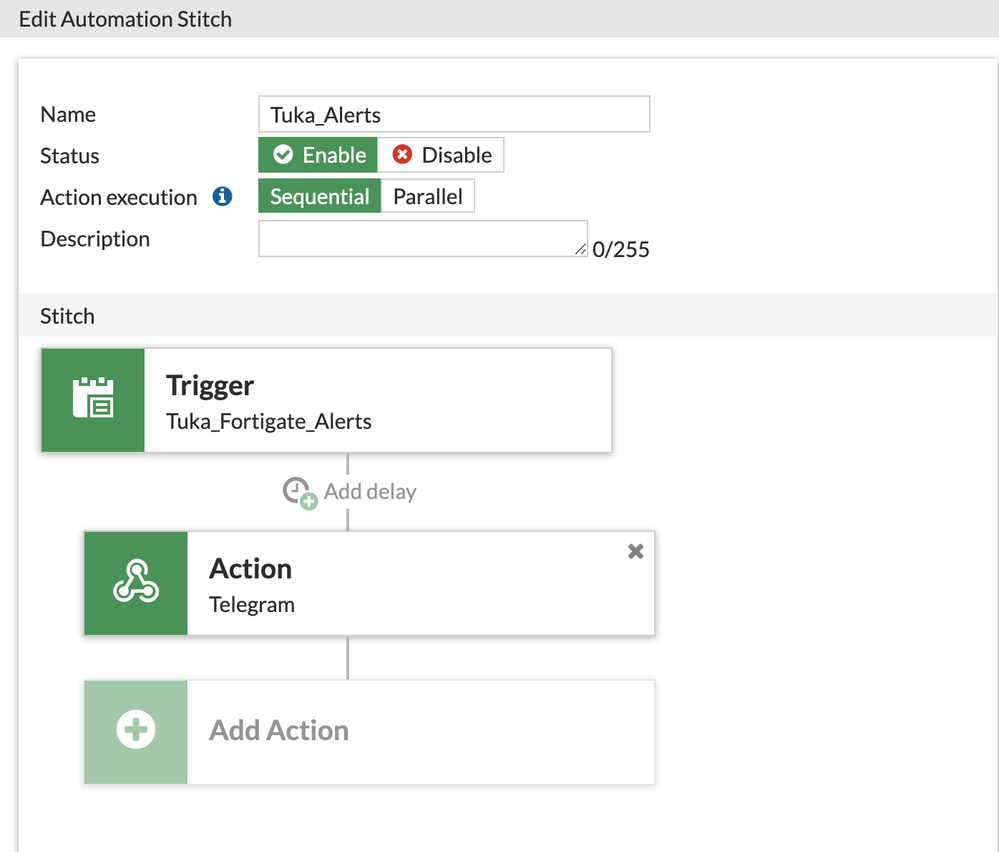Click the Add Action label

coord(279,730)
